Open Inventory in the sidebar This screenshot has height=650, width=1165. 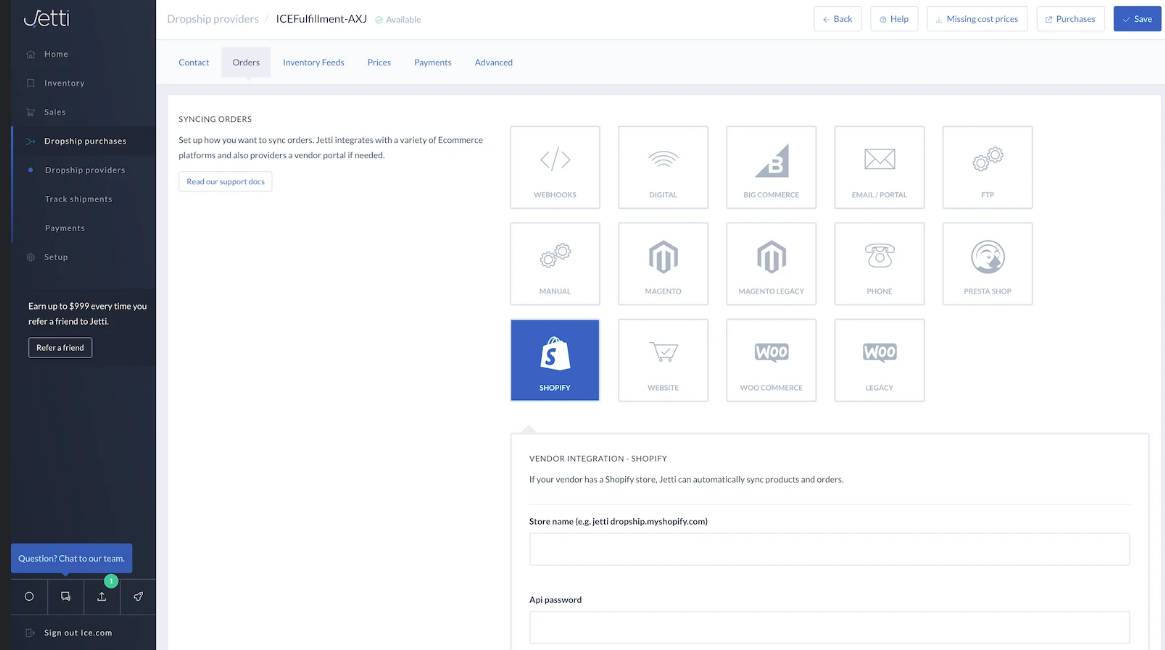coord(64,83)
